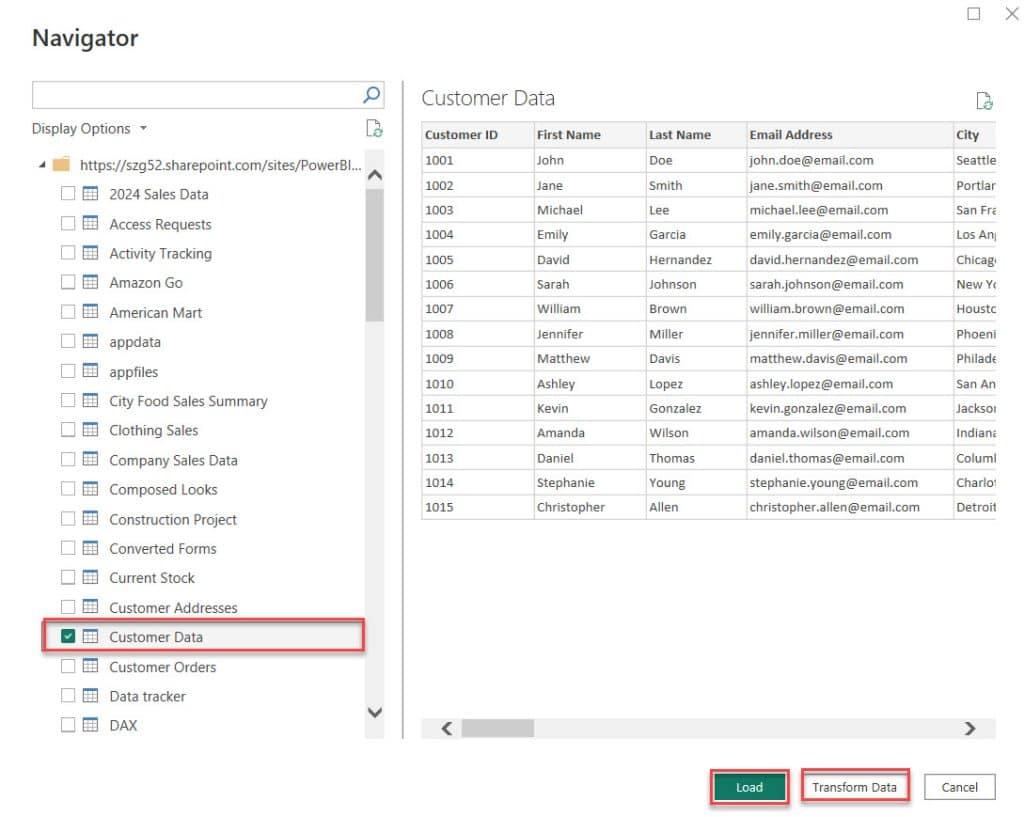Click the preview scroll-left arrow

click(447, 728)
